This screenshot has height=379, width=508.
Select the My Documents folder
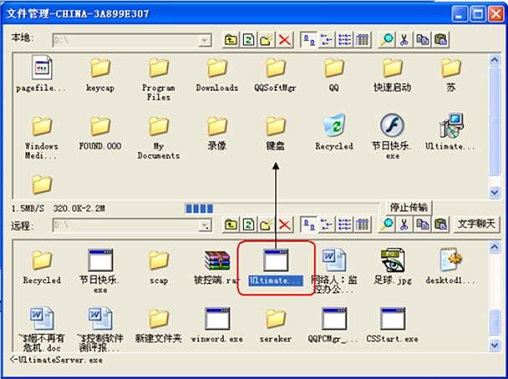tap(159, 137)
